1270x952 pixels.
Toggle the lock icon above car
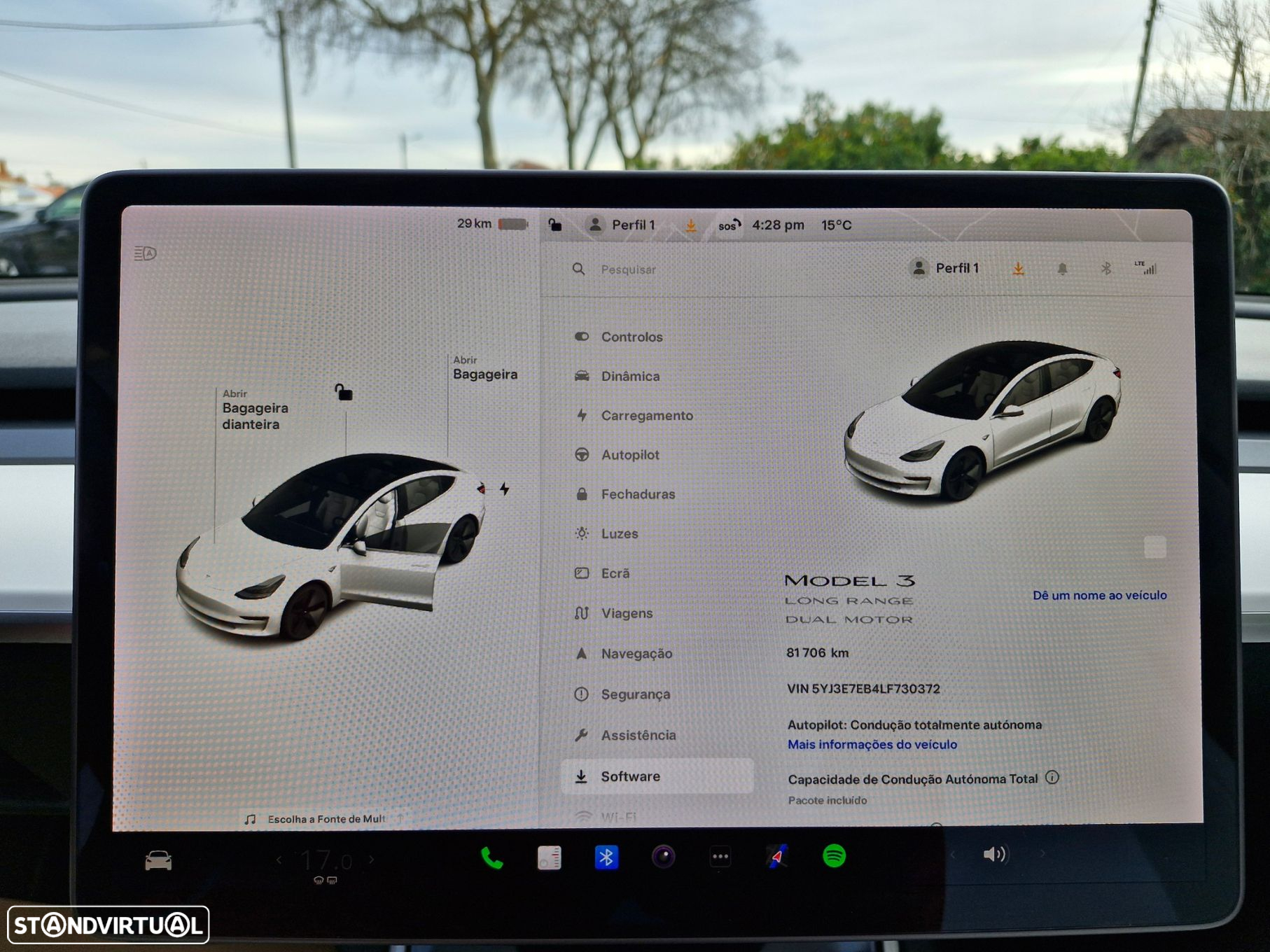343,392
